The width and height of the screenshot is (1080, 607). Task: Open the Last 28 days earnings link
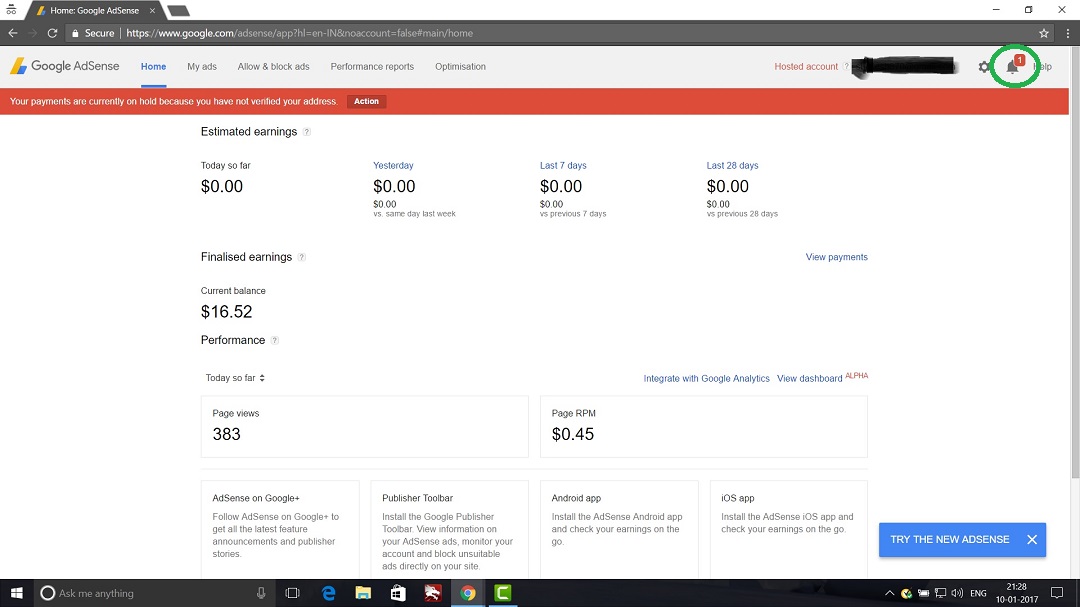point(732,165)
